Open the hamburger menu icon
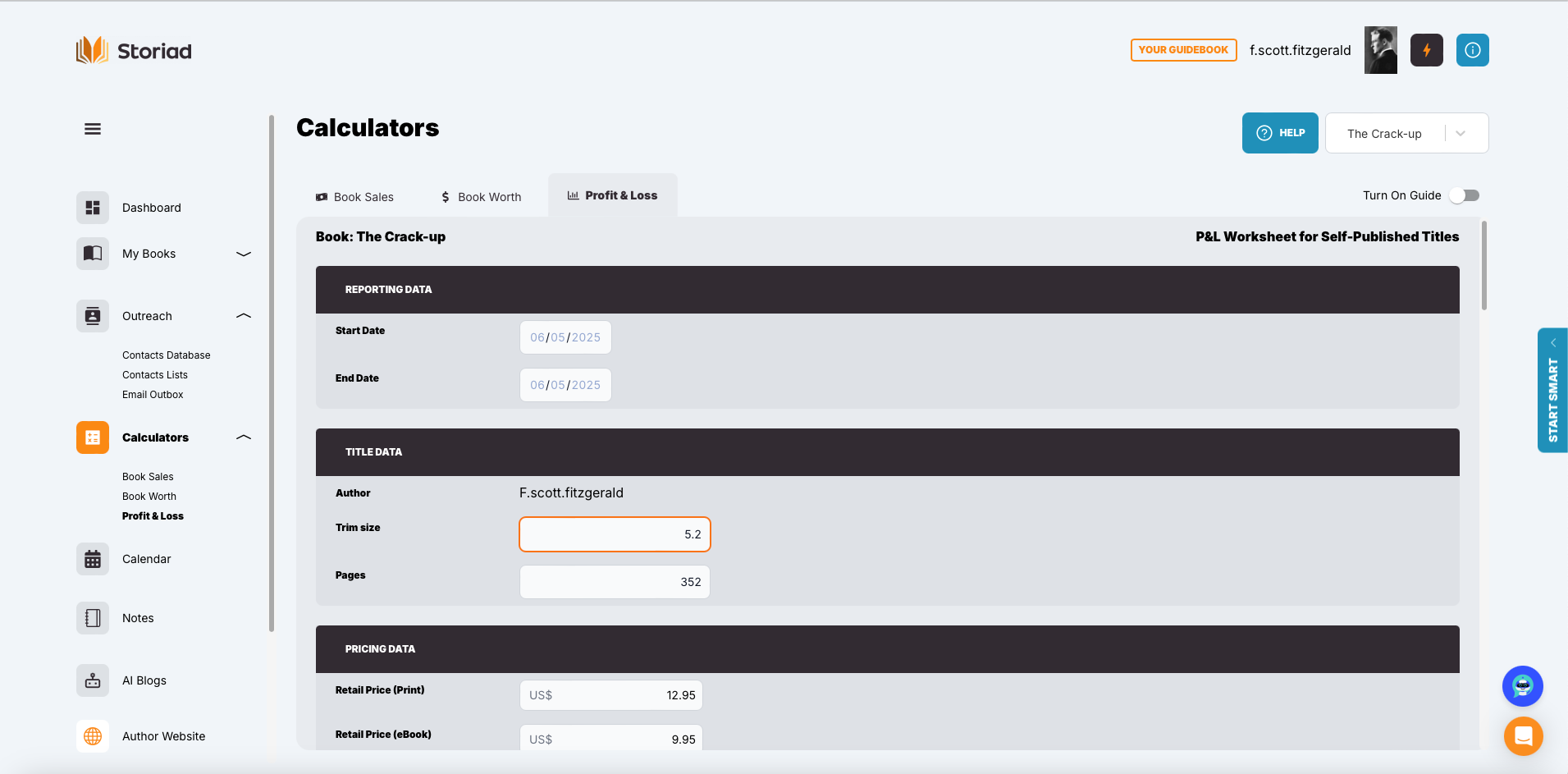 [93, 129]
